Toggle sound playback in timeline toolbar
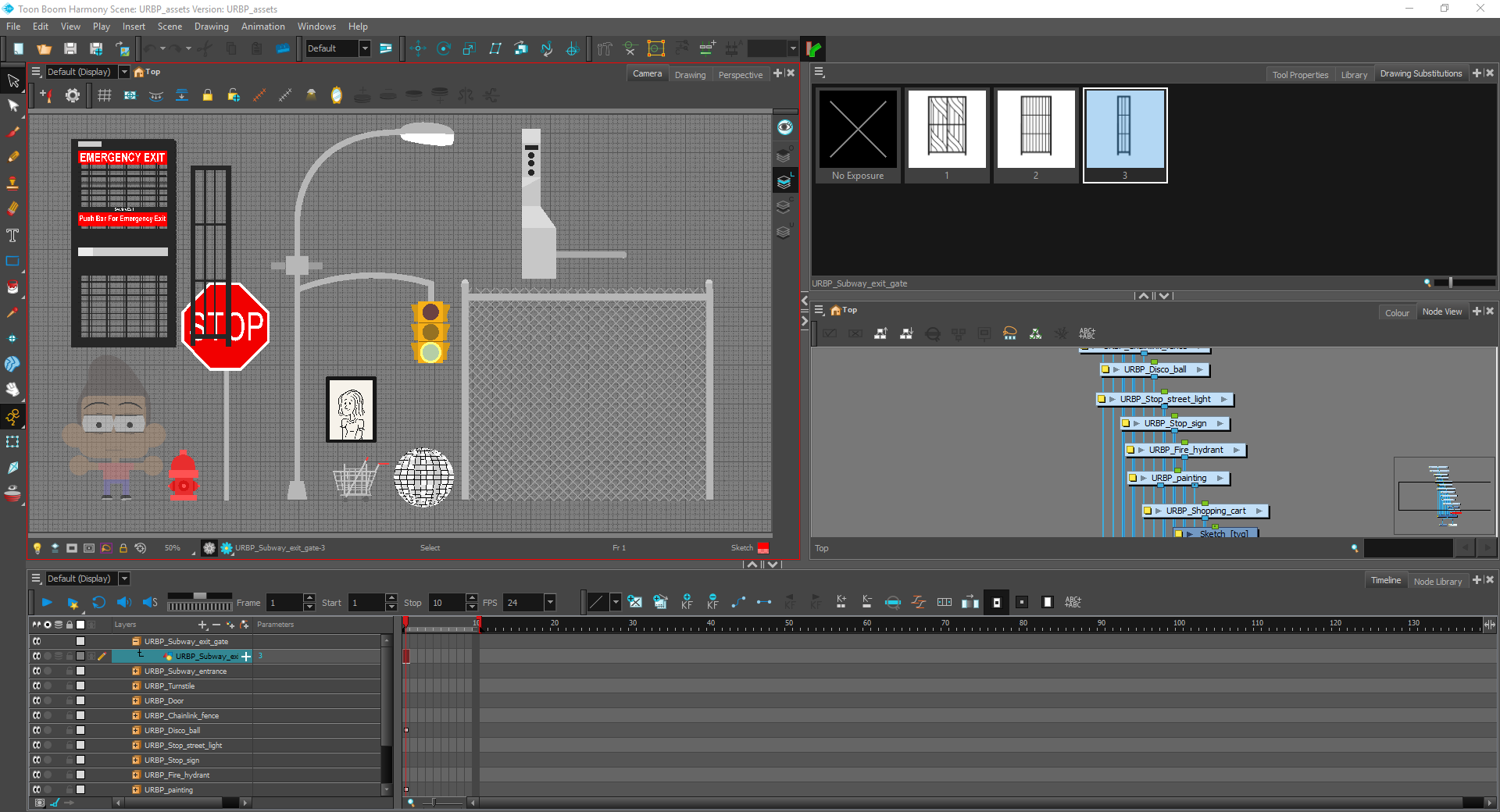 (124, 602)
